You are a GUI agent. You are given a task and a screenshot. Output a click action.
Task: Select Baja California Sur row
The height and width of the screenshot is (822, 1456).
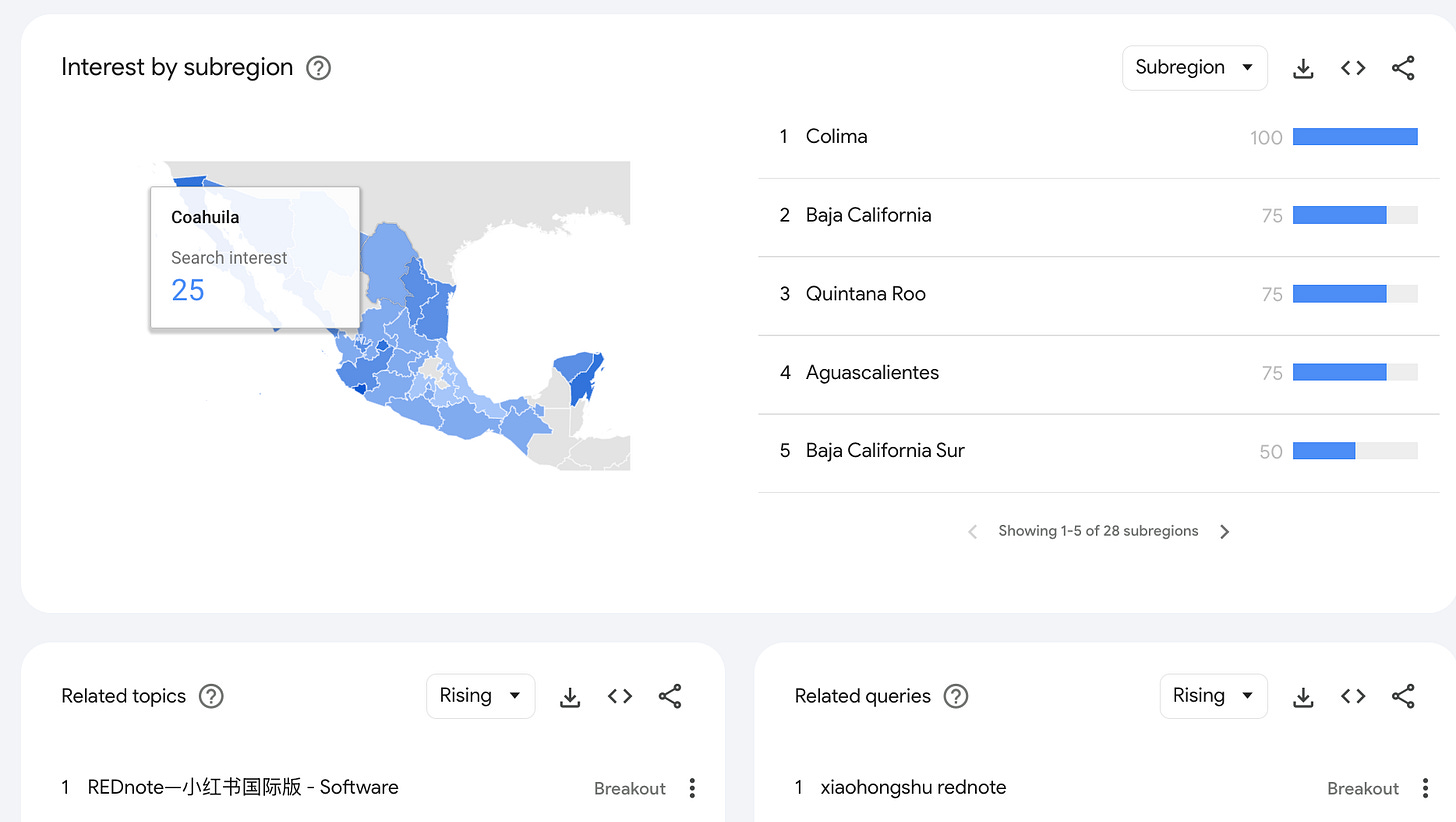tap(1097, 451)
